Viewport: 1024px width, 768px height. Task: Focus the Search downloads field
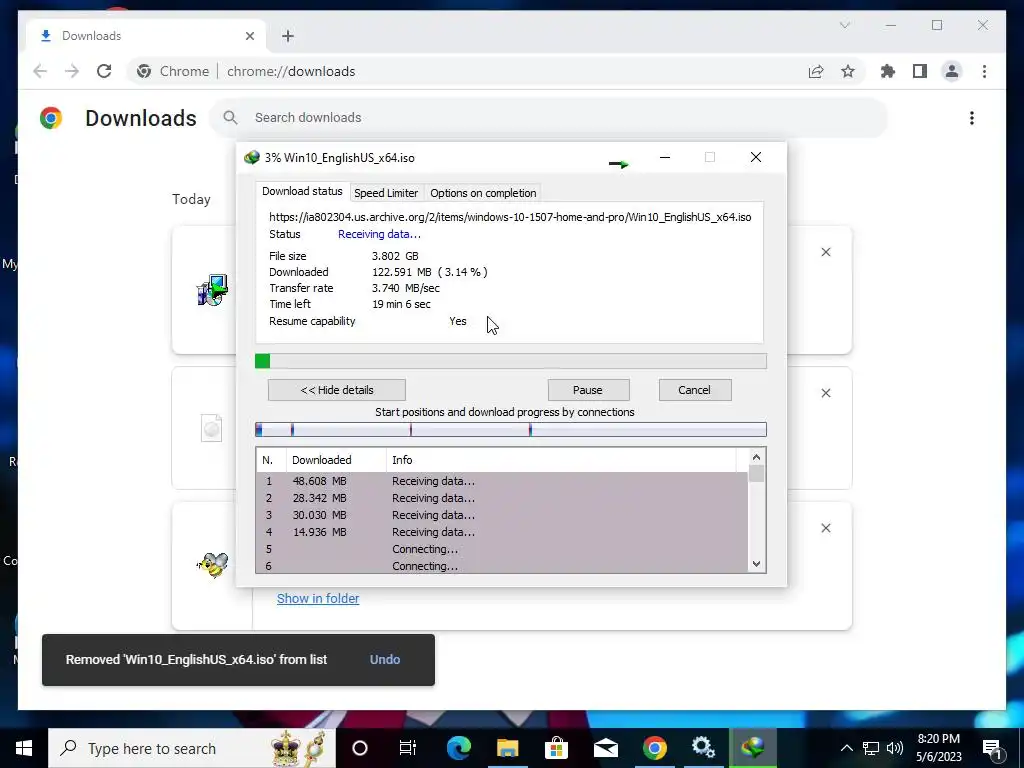[x=549, y=118]
